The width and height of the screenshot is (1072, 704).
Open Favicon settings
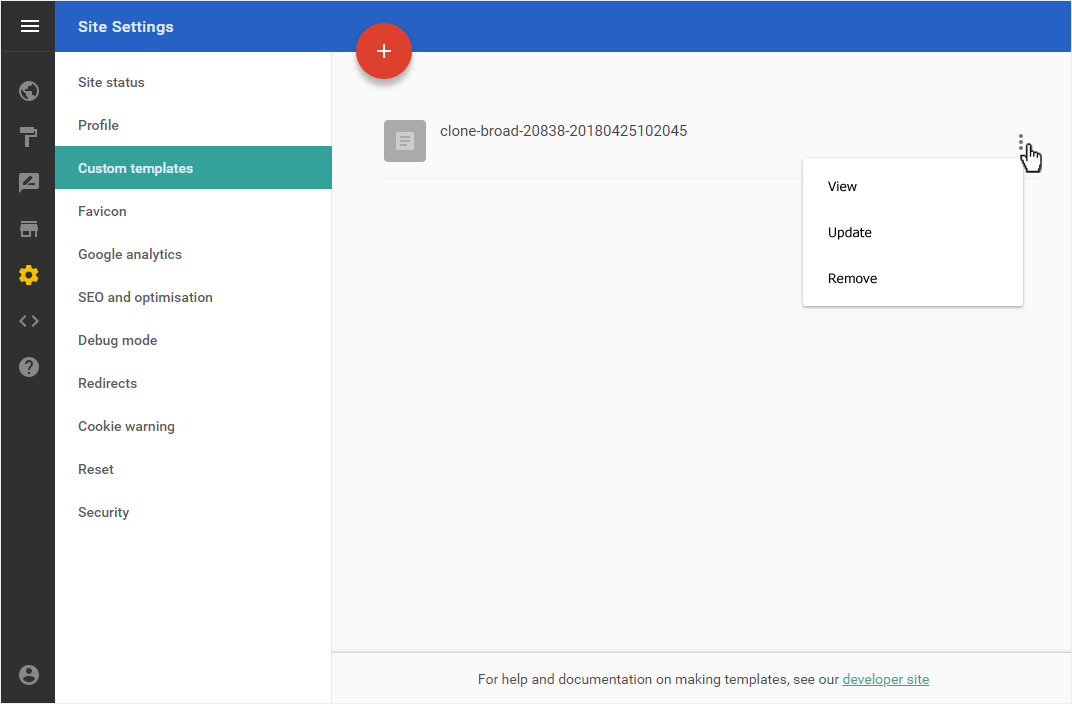[x=193, y=211]
